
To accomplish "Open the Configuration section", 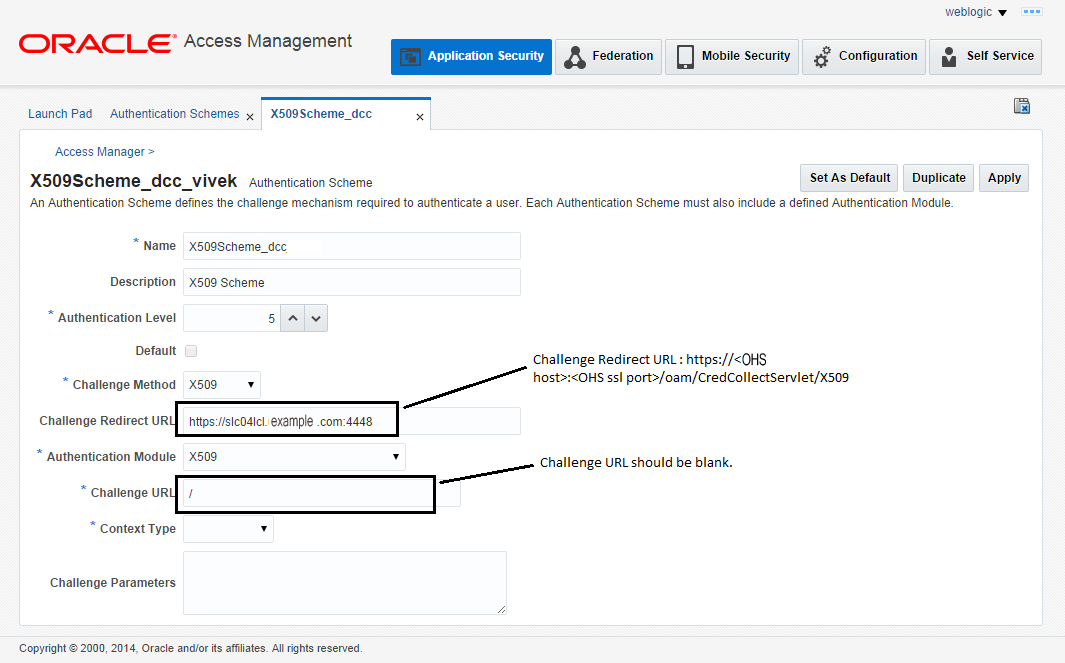I will coord(864,56).
